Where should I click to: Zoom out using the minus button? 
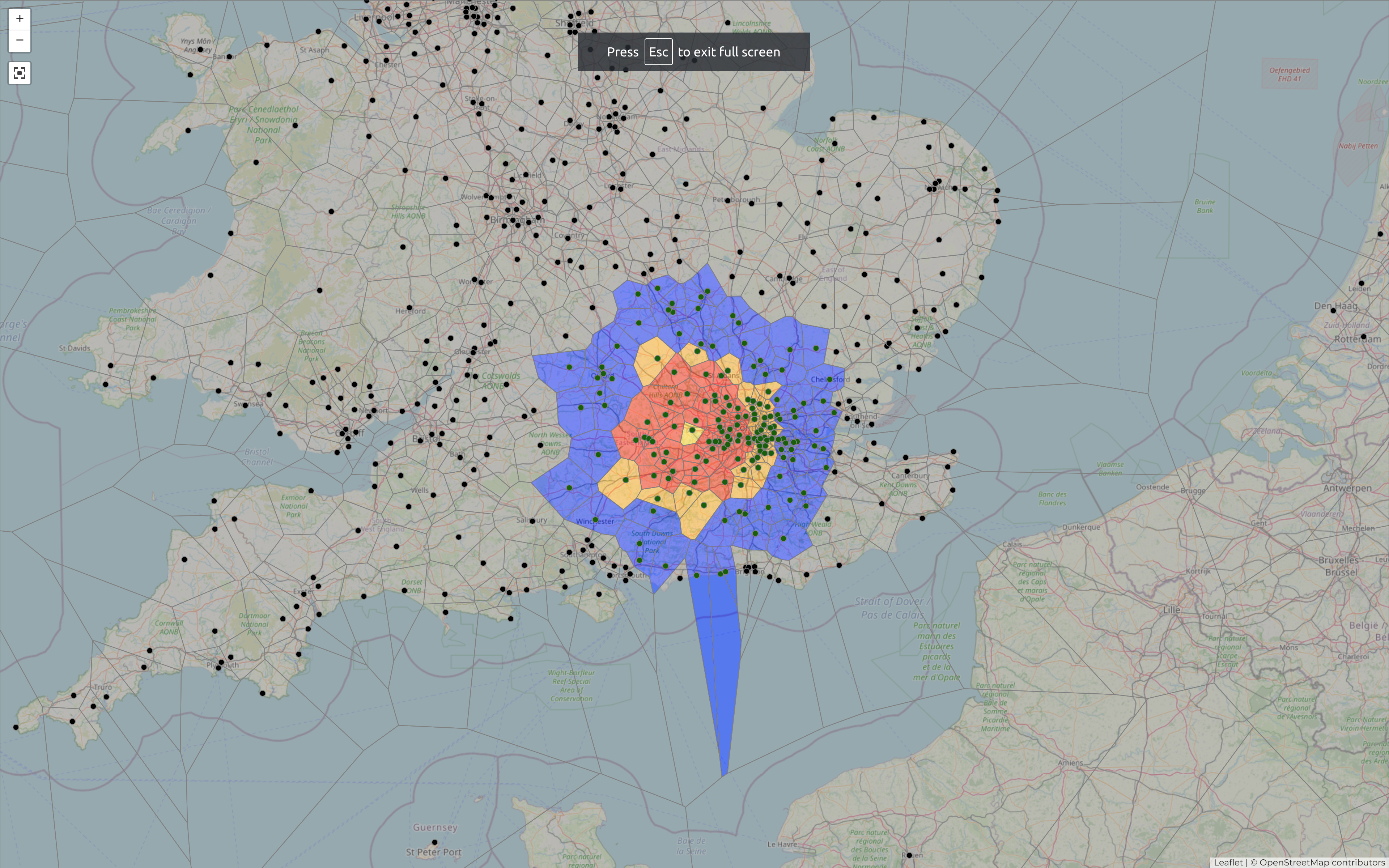click(x=20, y=40)
